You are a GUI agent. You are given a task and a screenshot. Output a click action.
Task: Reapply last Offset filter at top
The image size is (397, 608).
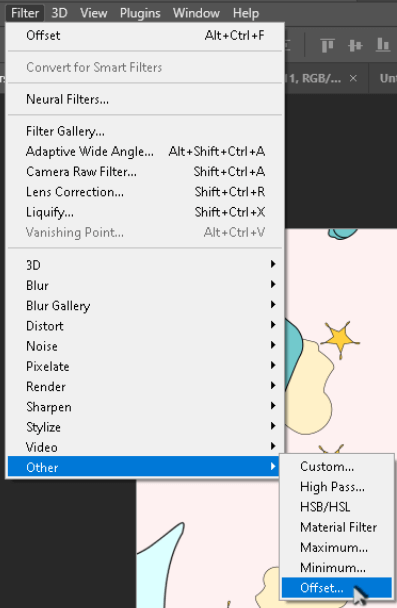click(146, 35)
